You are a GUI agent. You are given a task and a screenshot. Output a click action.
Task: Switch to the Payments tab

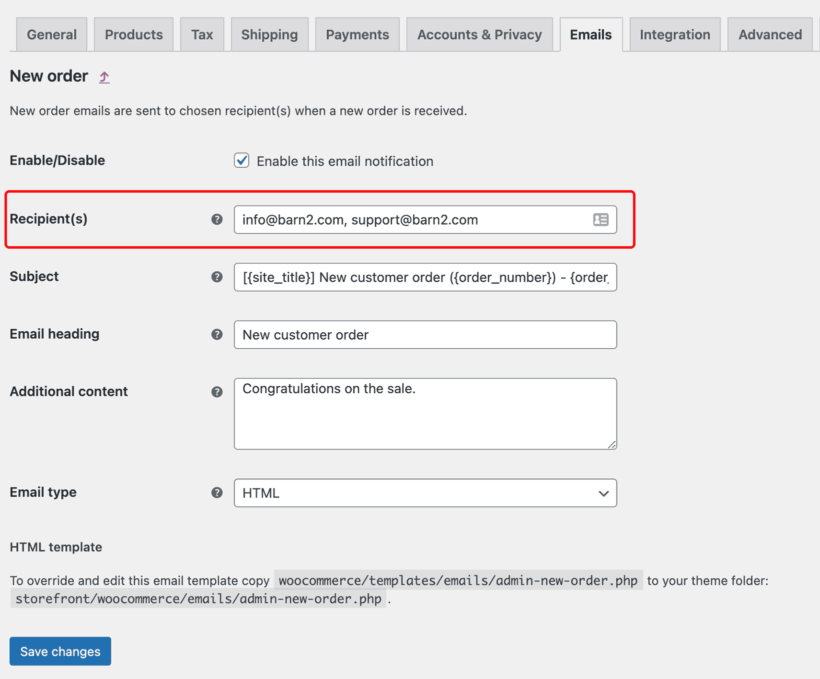point(357,33)
